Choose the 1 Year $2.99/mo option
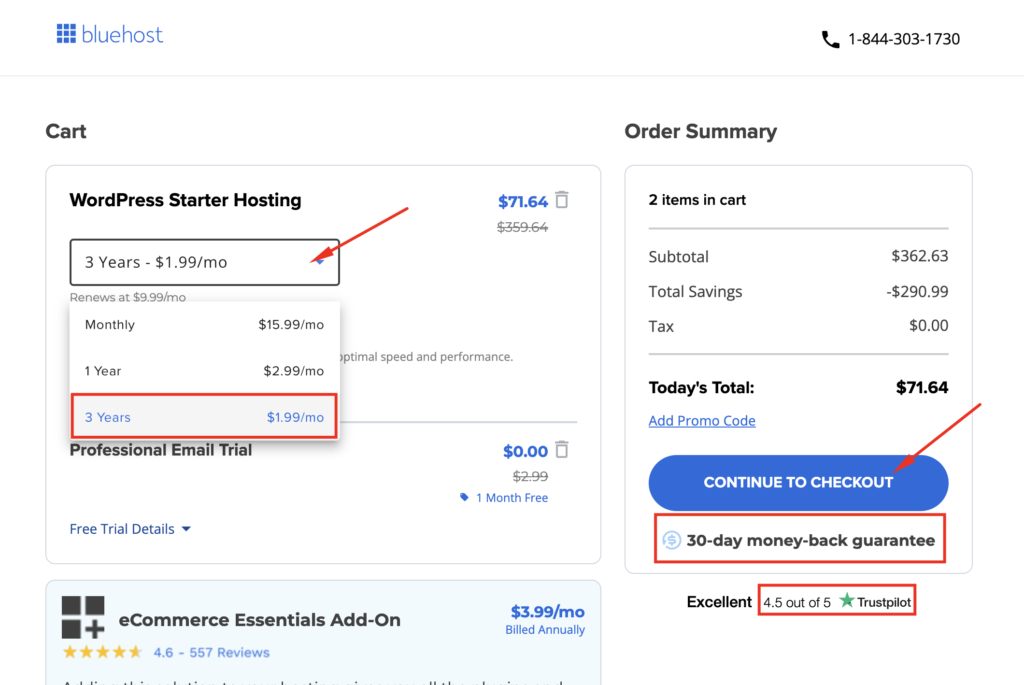Viewport: 1024px width, 685px height. coord(204,371)
